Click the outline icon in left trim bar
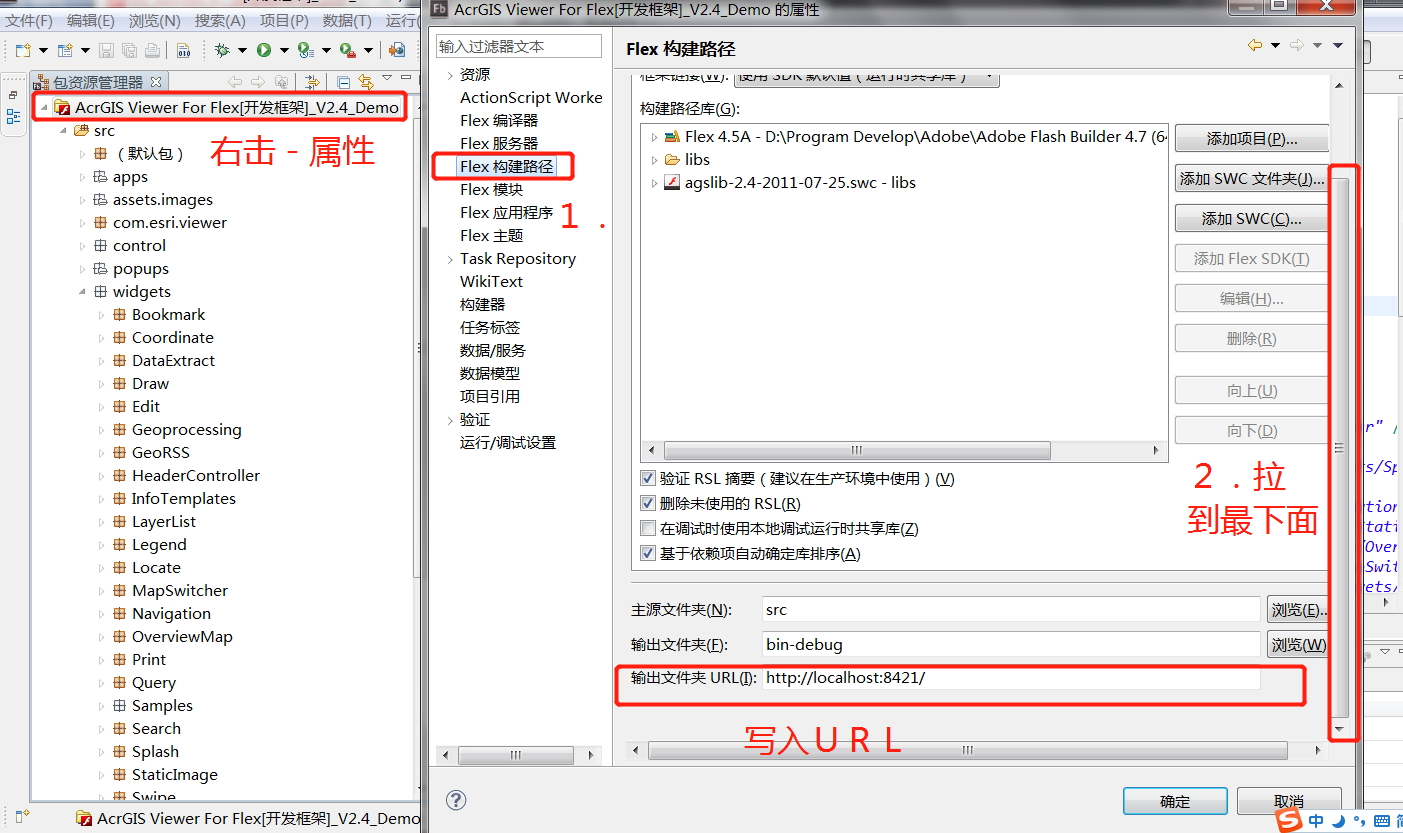 13,117
